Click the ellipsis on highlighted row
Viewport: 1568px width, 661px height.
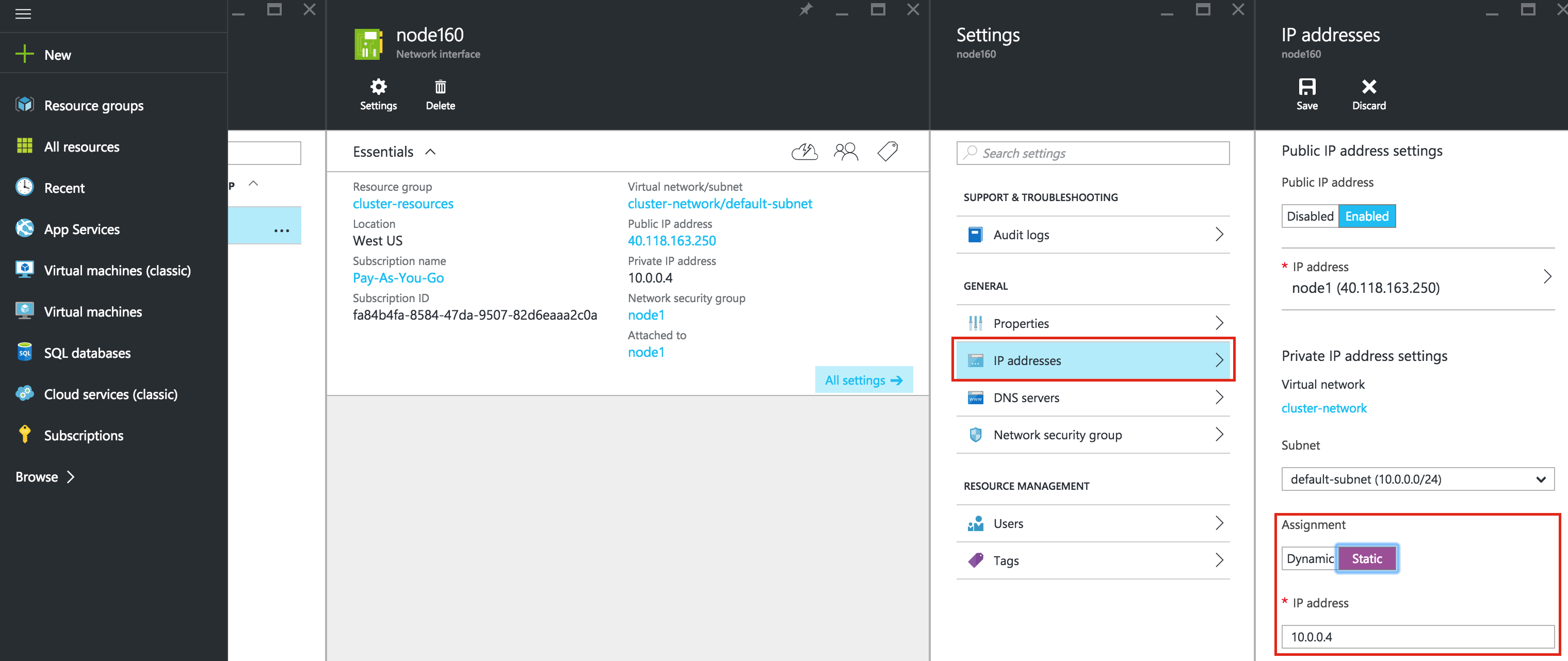tap(281, 230)
